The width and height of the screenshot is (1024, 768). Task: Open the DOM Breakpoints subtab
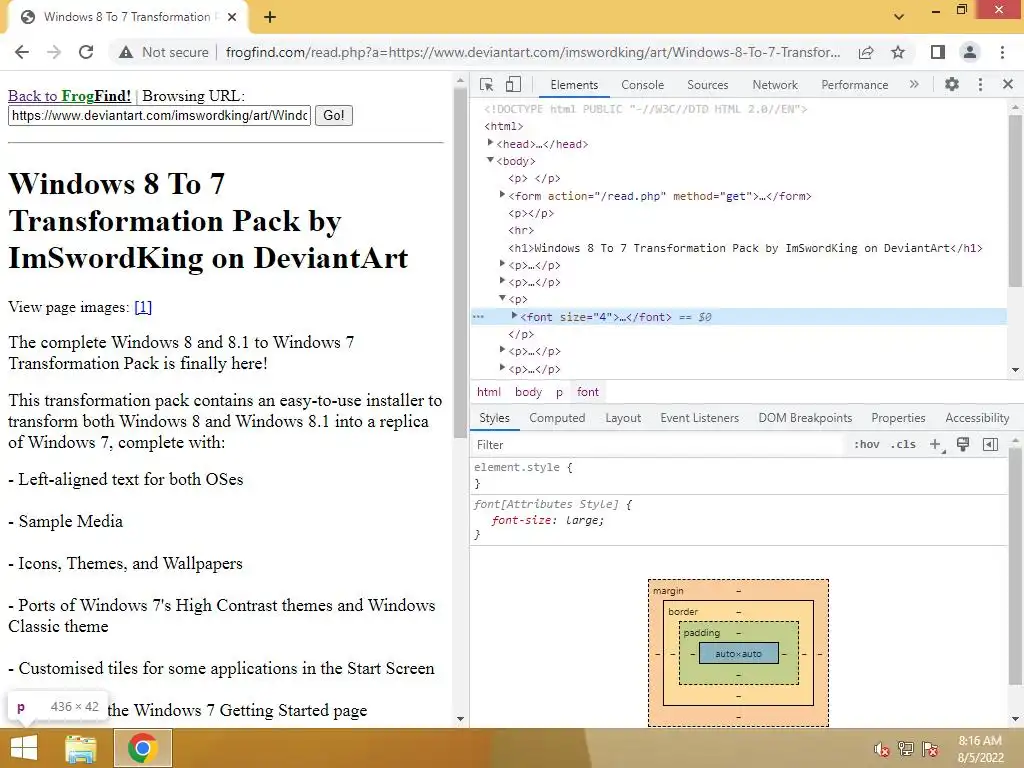coord(805,418)
